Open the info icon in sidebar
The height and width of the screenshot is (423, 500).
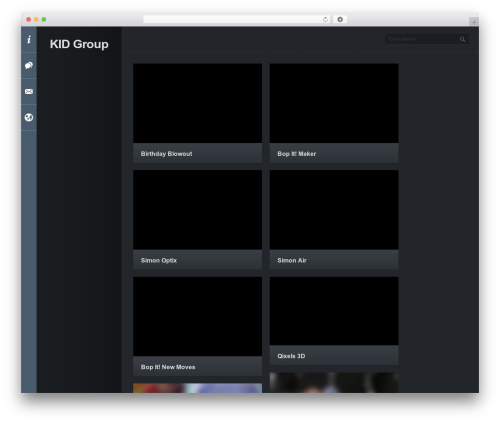point(29,39)
